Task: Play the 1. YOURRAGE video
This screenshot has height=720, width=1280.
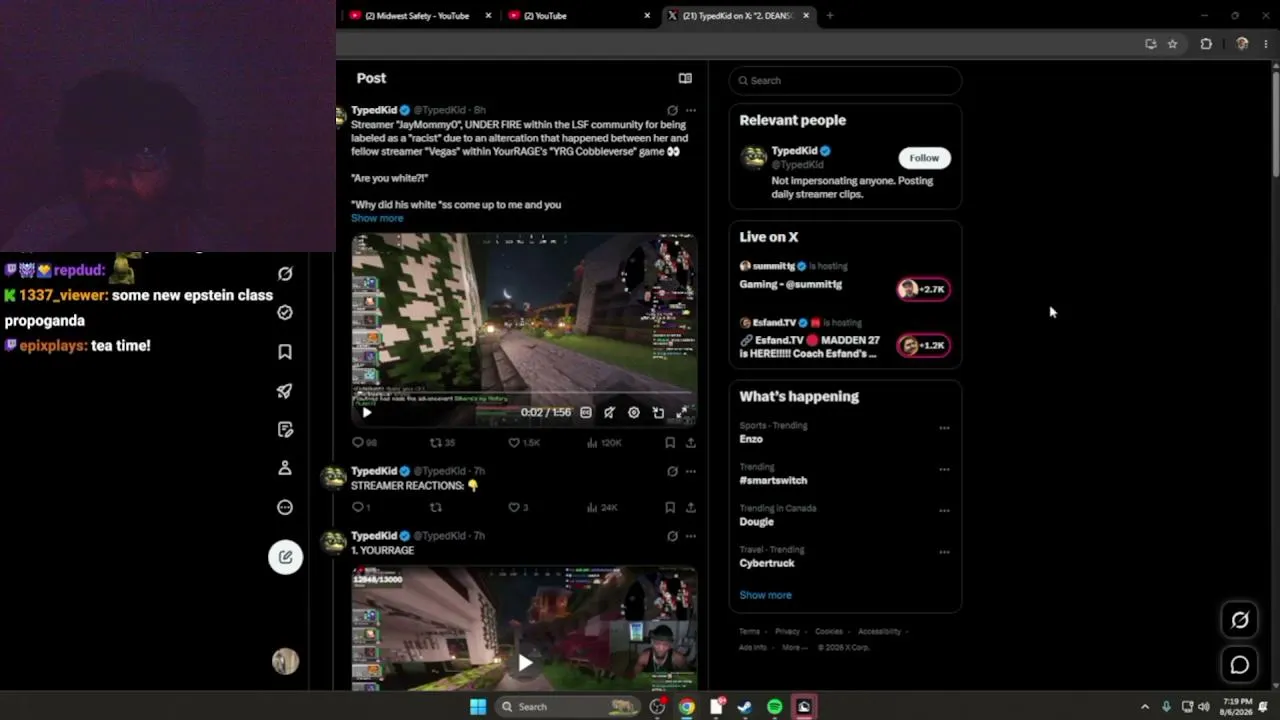Action: click(525, 661)
